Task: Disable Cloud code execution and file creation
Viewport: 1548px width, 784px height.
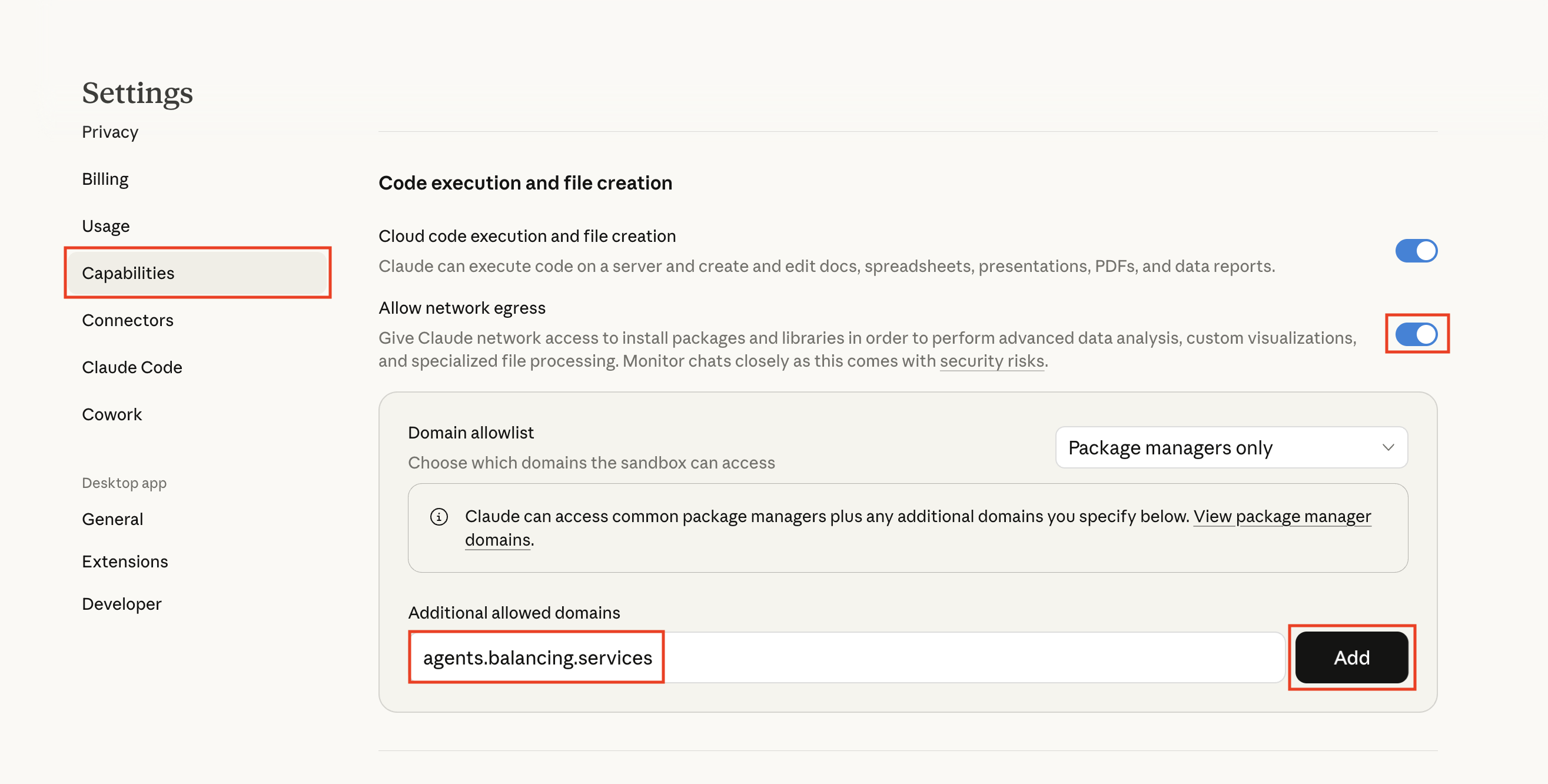Action: tap(1416, 251)
